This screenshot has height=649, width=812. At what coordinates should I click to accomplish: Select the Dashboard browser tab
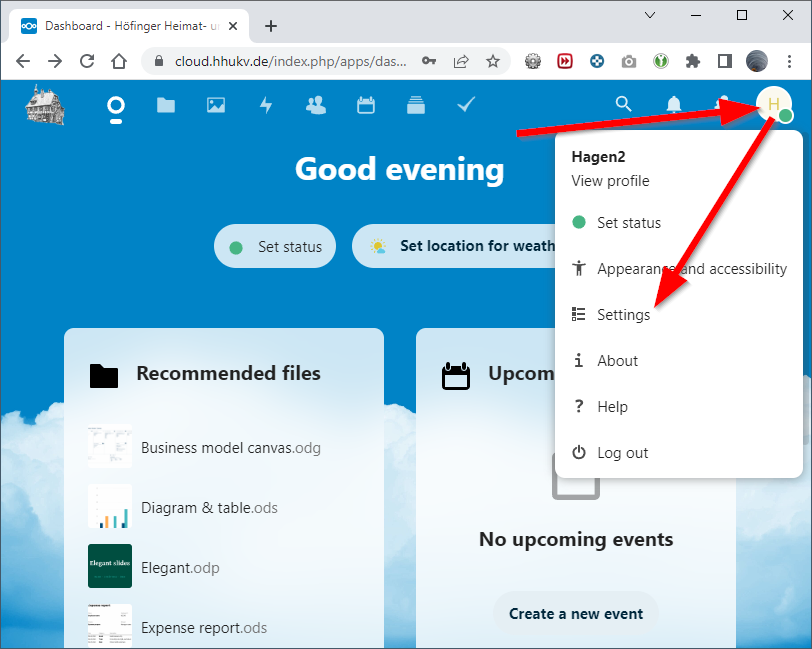tap(129, 26)
